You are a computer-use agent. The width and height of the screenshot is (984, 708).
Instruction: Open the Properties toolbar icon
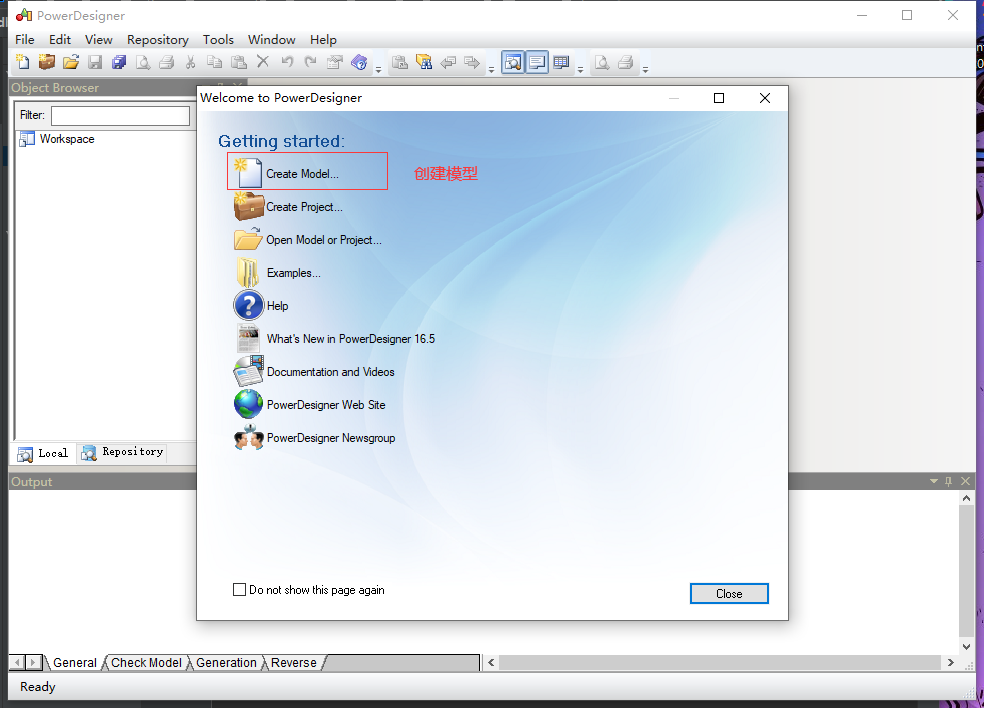335,62
